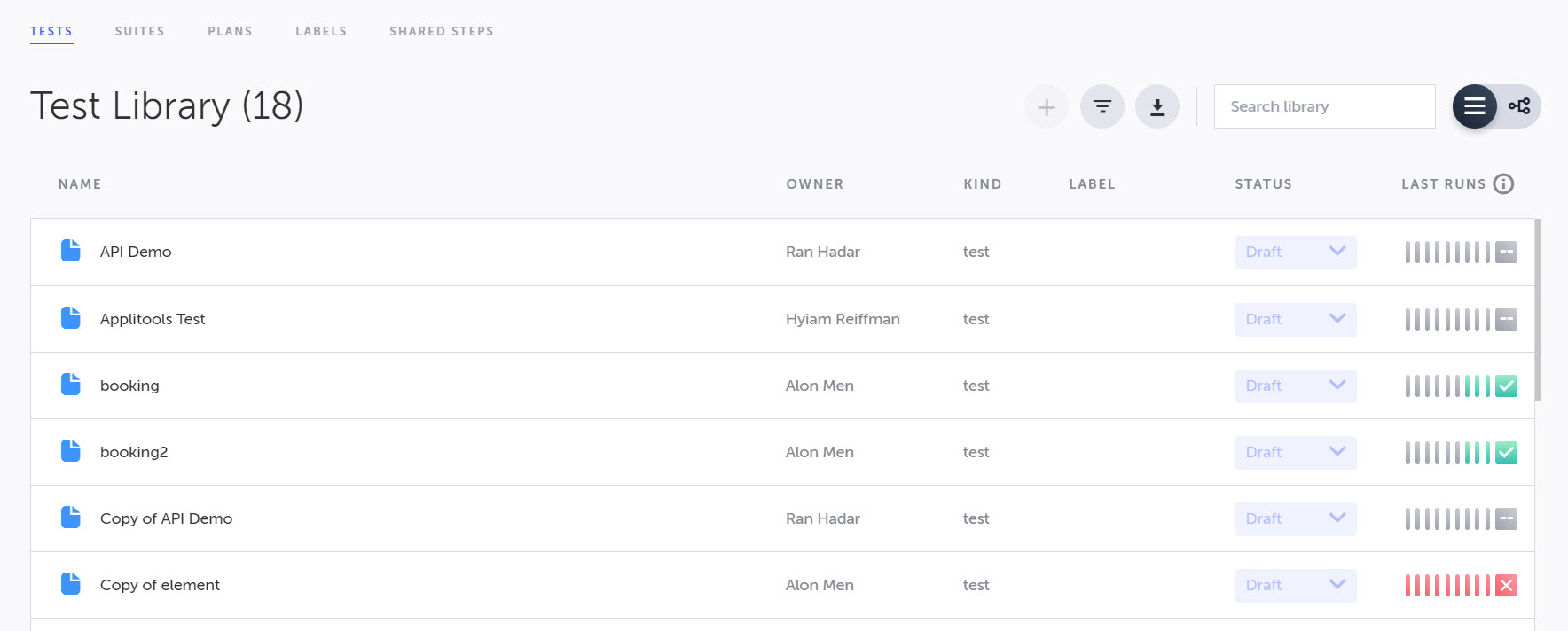Switch to tree branch view toggle
Viewport: 1568px width, 631px height.
(1519, 106)
